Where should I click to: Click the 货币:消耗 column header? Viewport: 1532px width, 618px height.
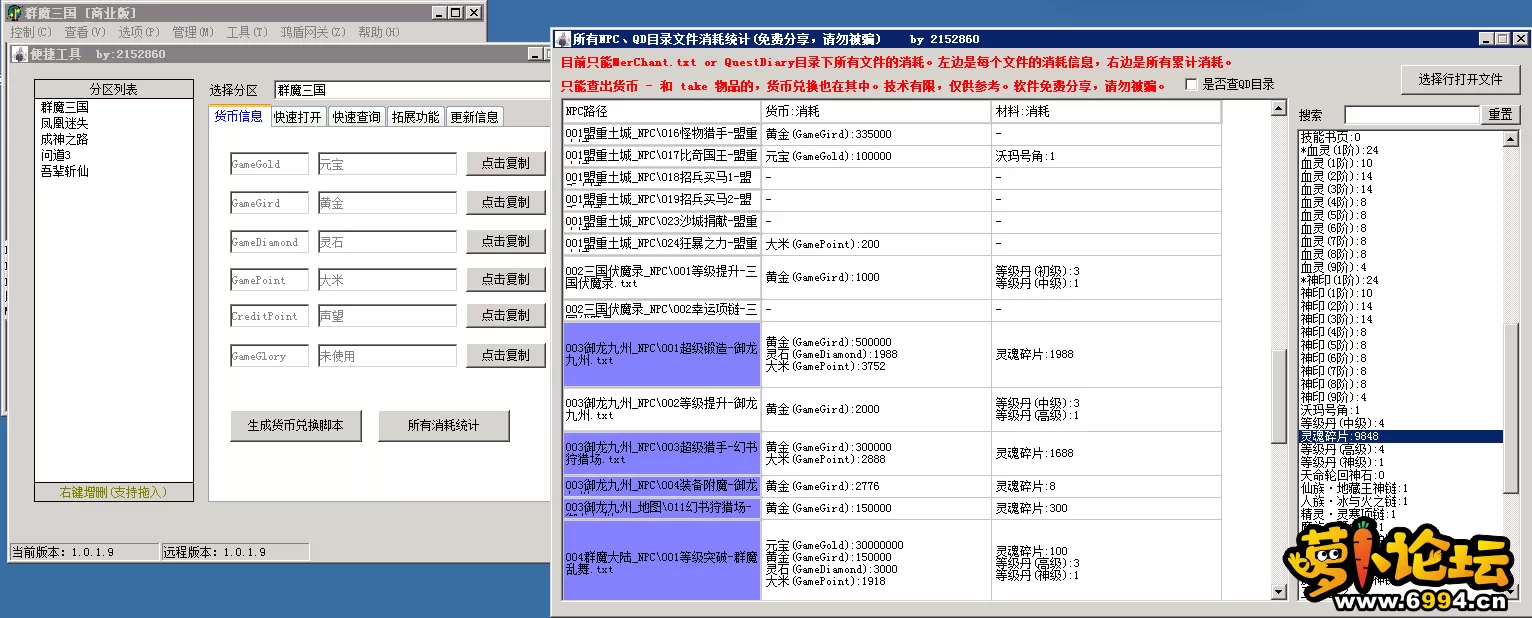pyautogui.click(x=876, y=111)
